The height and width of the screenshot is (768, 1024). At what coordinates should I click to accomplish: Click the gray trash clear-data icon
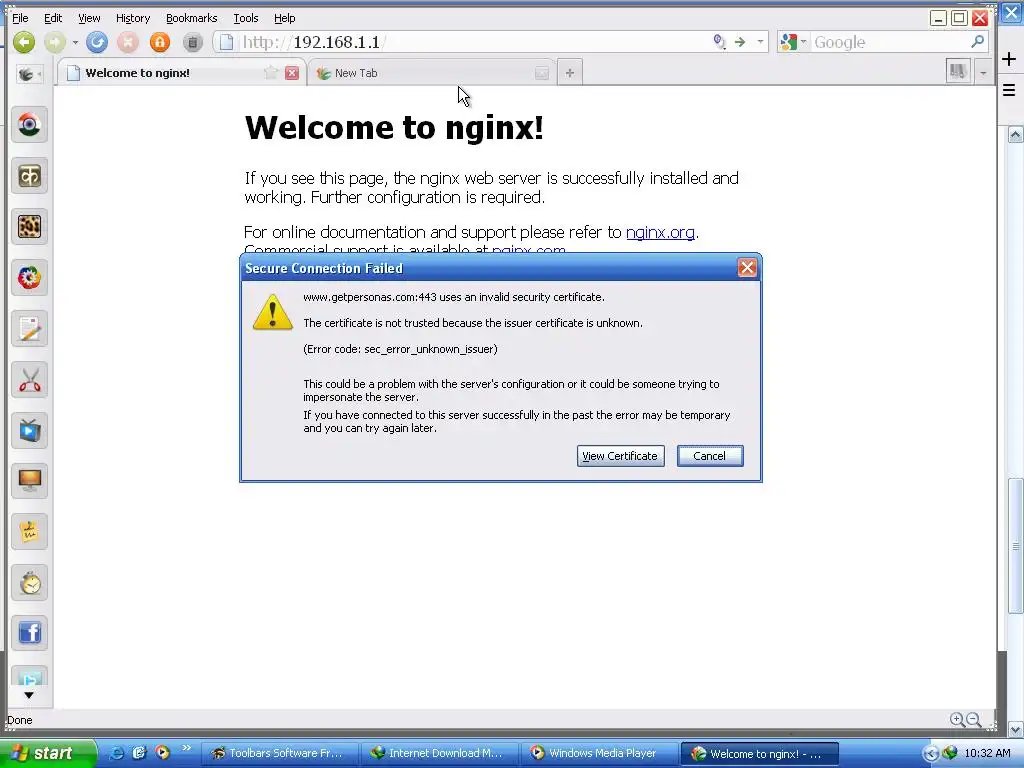coord(192,42)
